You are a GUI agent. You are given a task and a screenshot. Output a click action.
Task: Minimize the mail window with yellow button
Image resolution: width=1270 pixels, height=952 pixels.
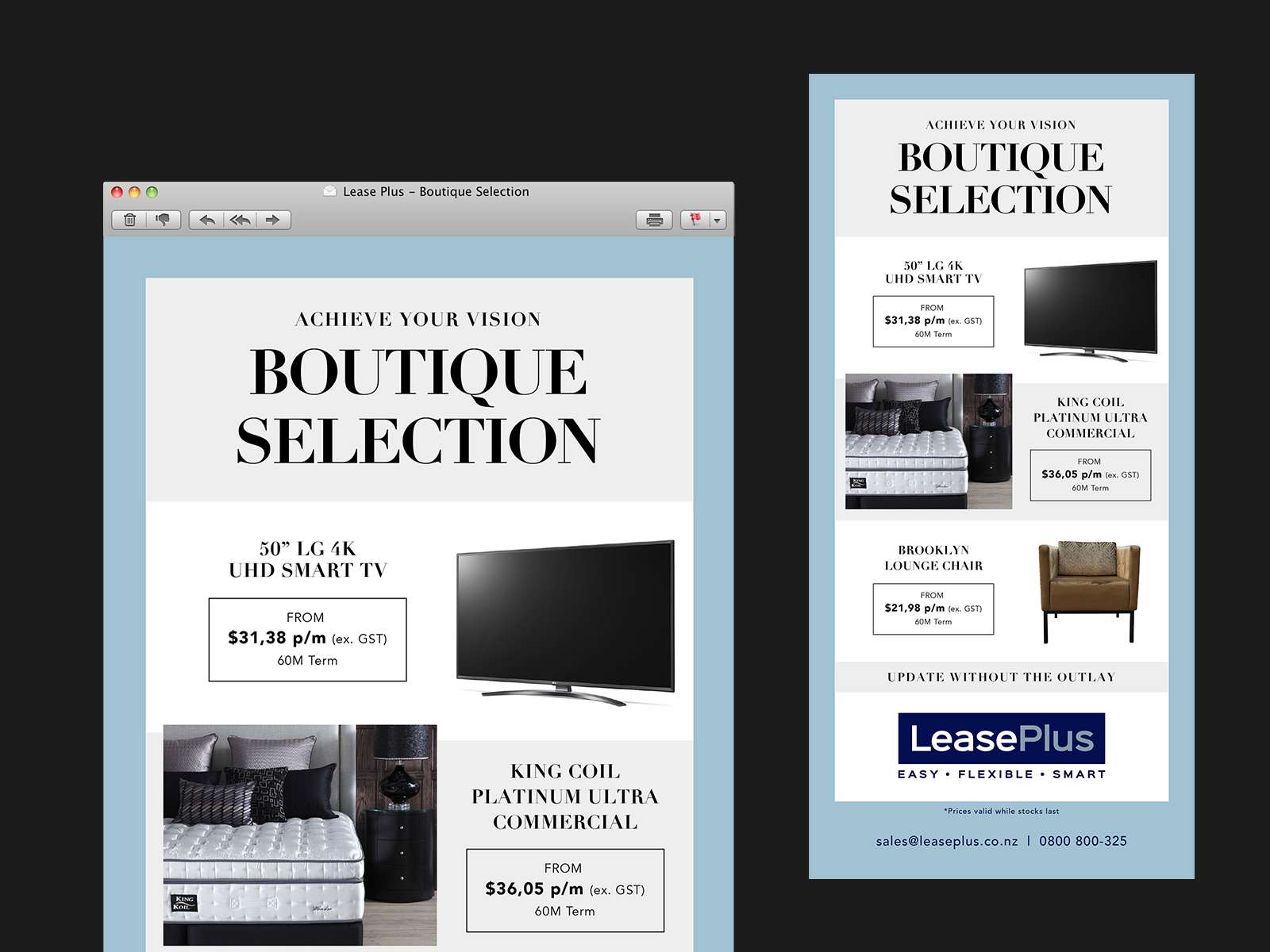point(135,192)
